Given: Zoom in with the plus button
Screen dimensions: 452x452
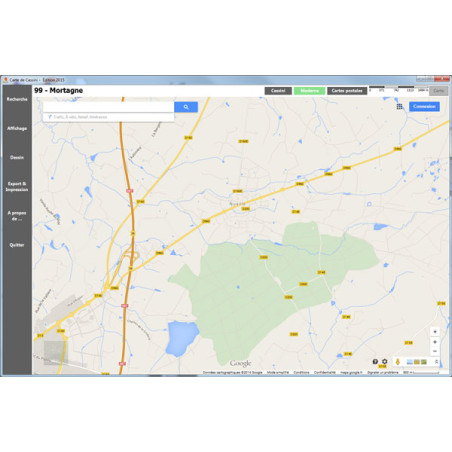Looking at the screenshot, I should tap(435, 342).
